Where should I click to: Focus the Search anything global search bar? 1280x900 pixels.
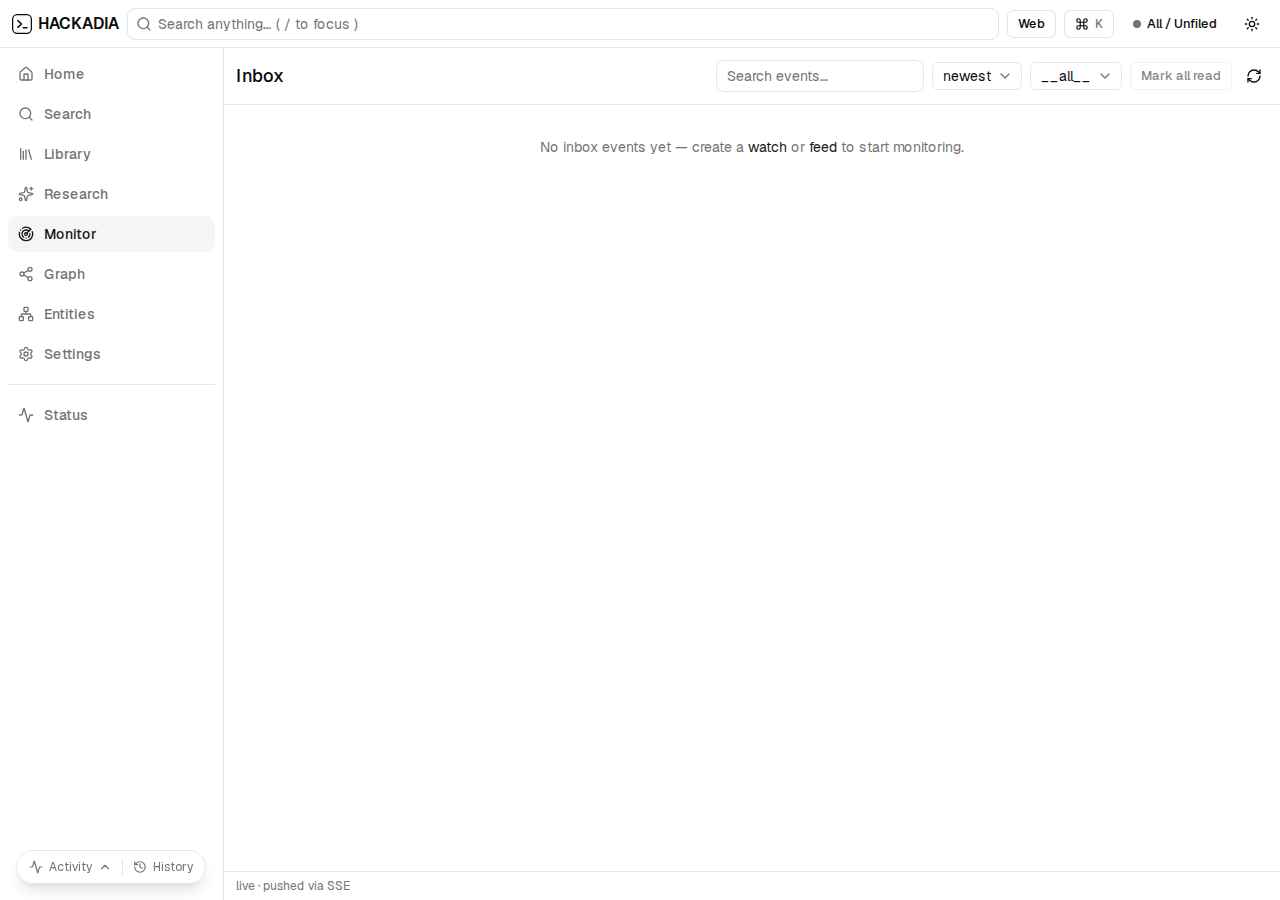[x=563, y=24]
